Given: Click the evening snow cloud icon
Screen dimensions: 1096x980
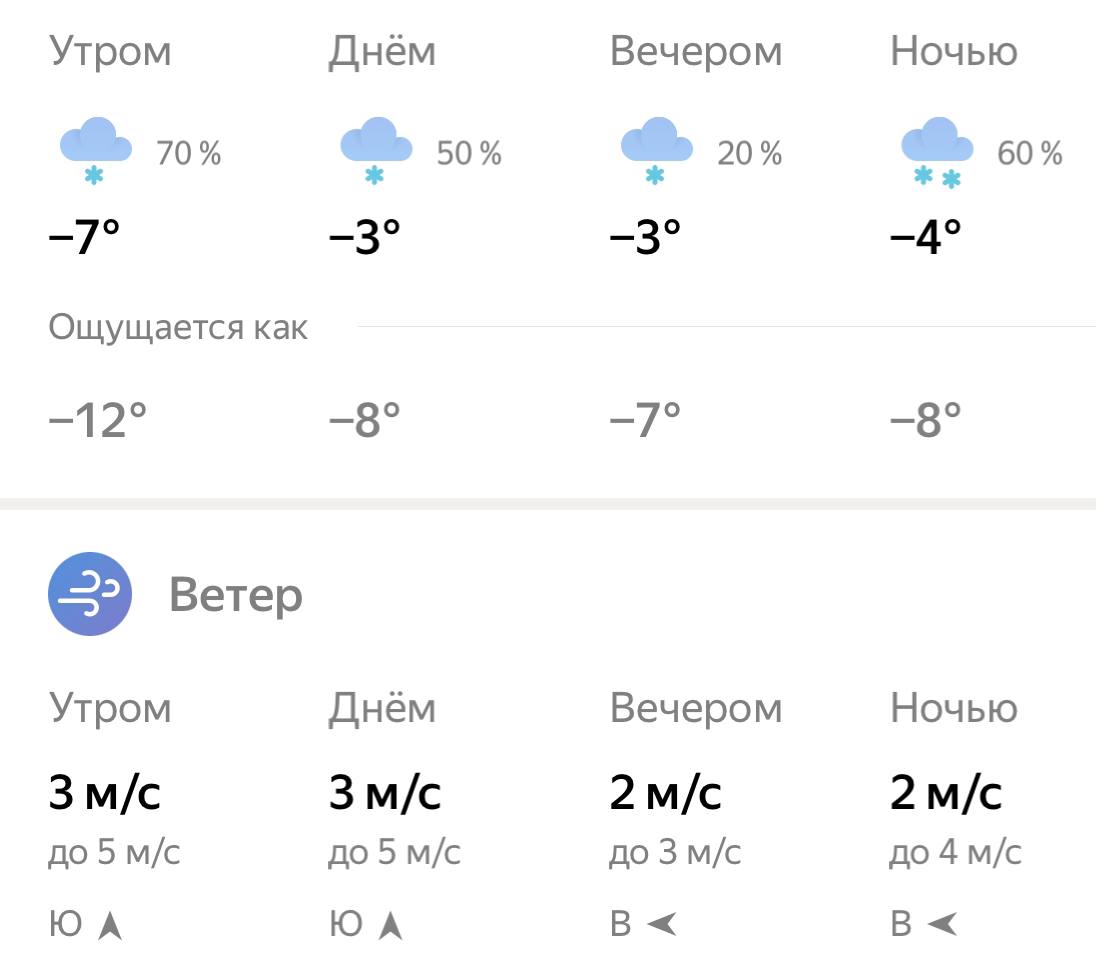Looking at the screenshot, I should point(656,150).
